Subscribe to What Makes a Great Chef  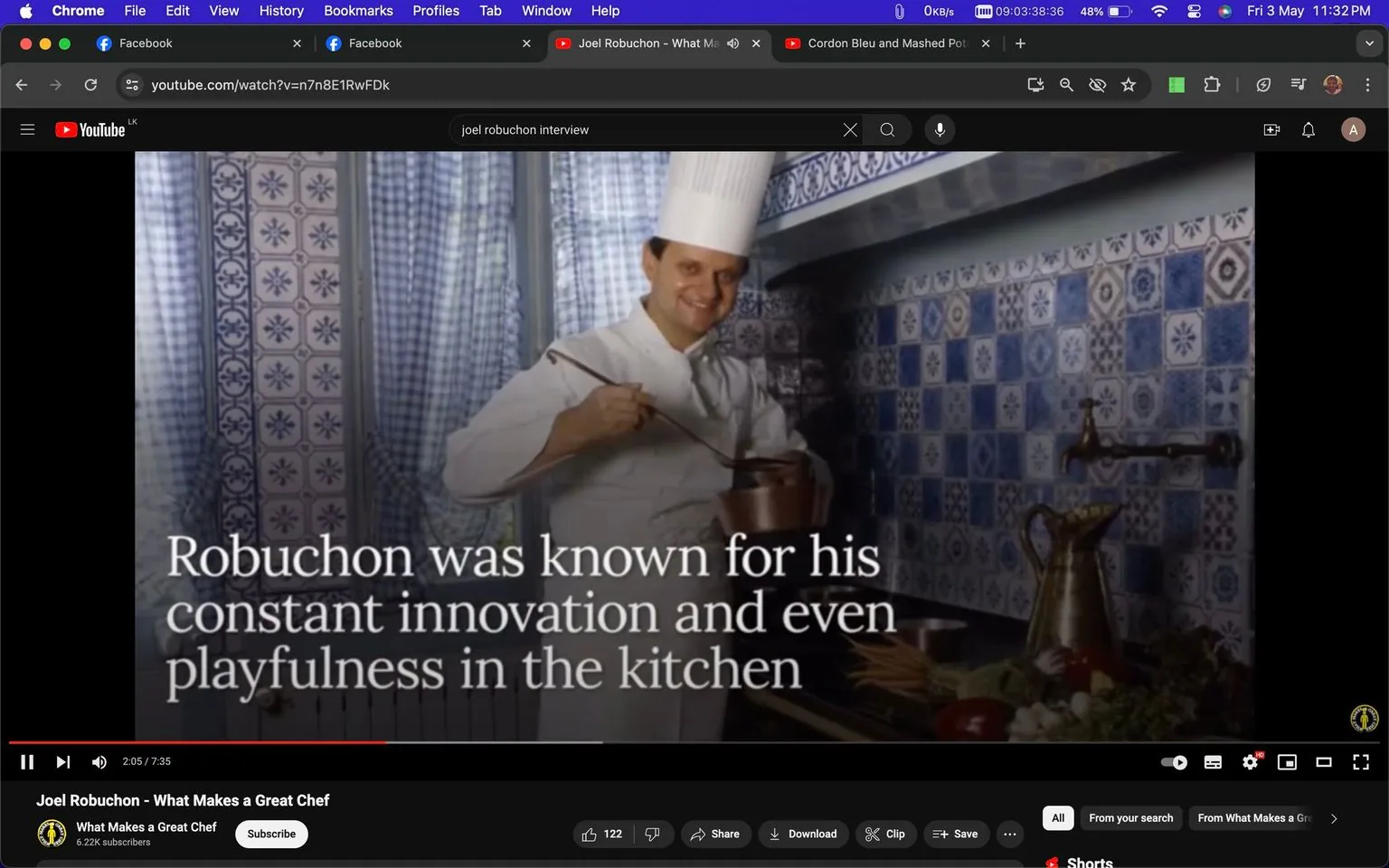[x=270, y=834]
